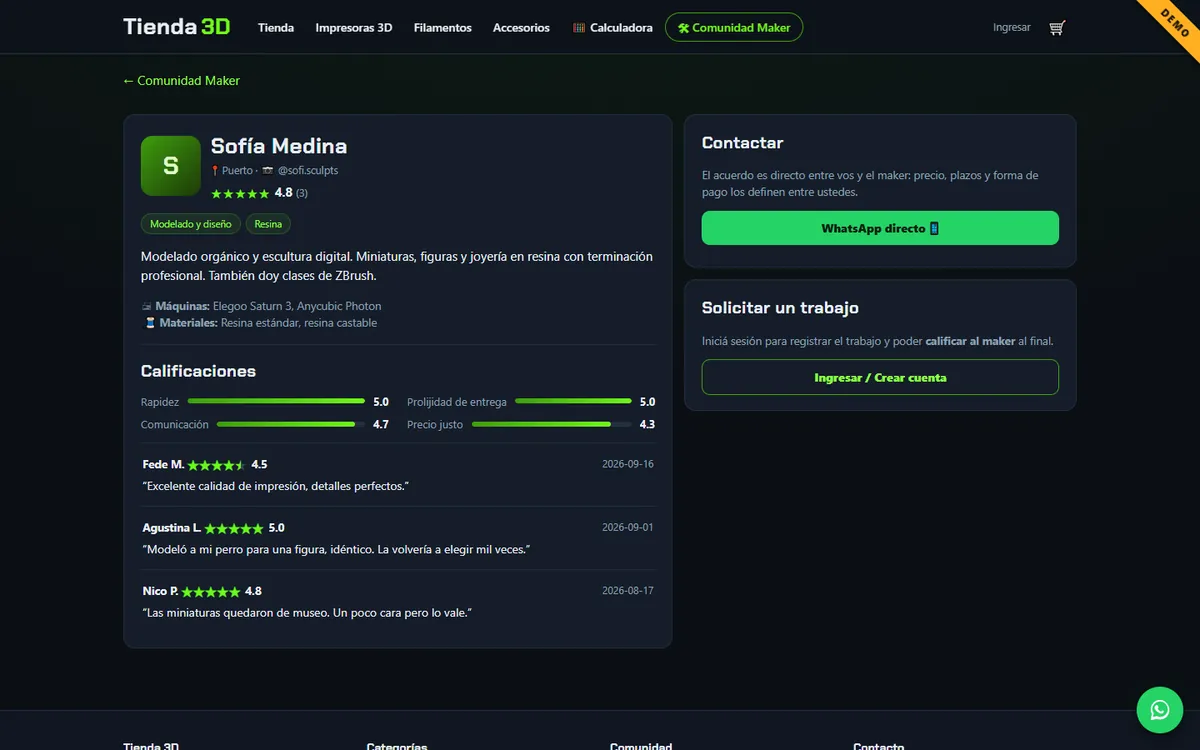1200x750 pixels.
Task: Click the Máquinas line with Elegoo Saturn 3
Action: [x=261, y=306]
